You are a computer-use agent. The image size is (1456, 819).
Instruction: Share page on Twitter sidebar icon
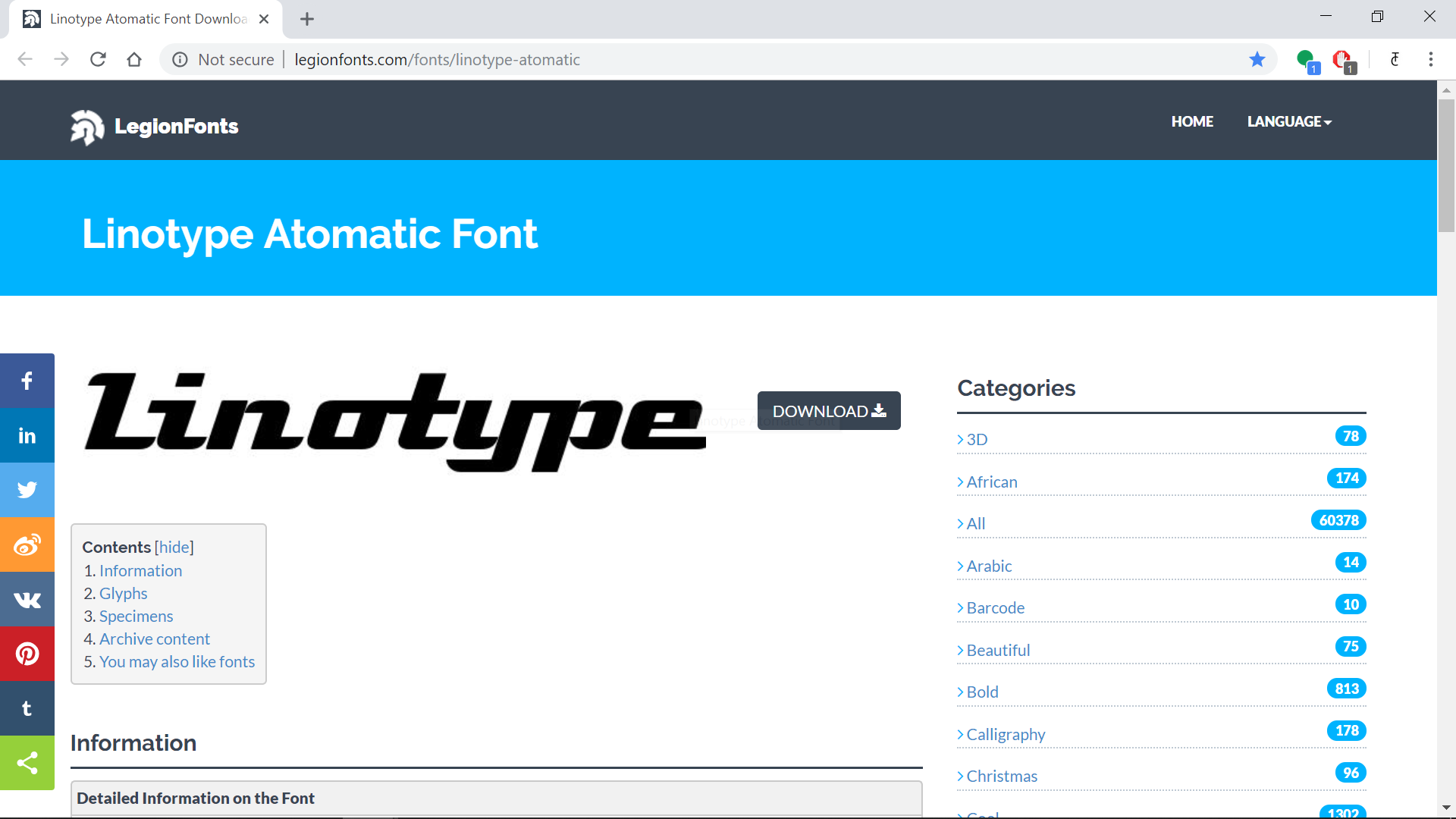click(x=27, y=490)
